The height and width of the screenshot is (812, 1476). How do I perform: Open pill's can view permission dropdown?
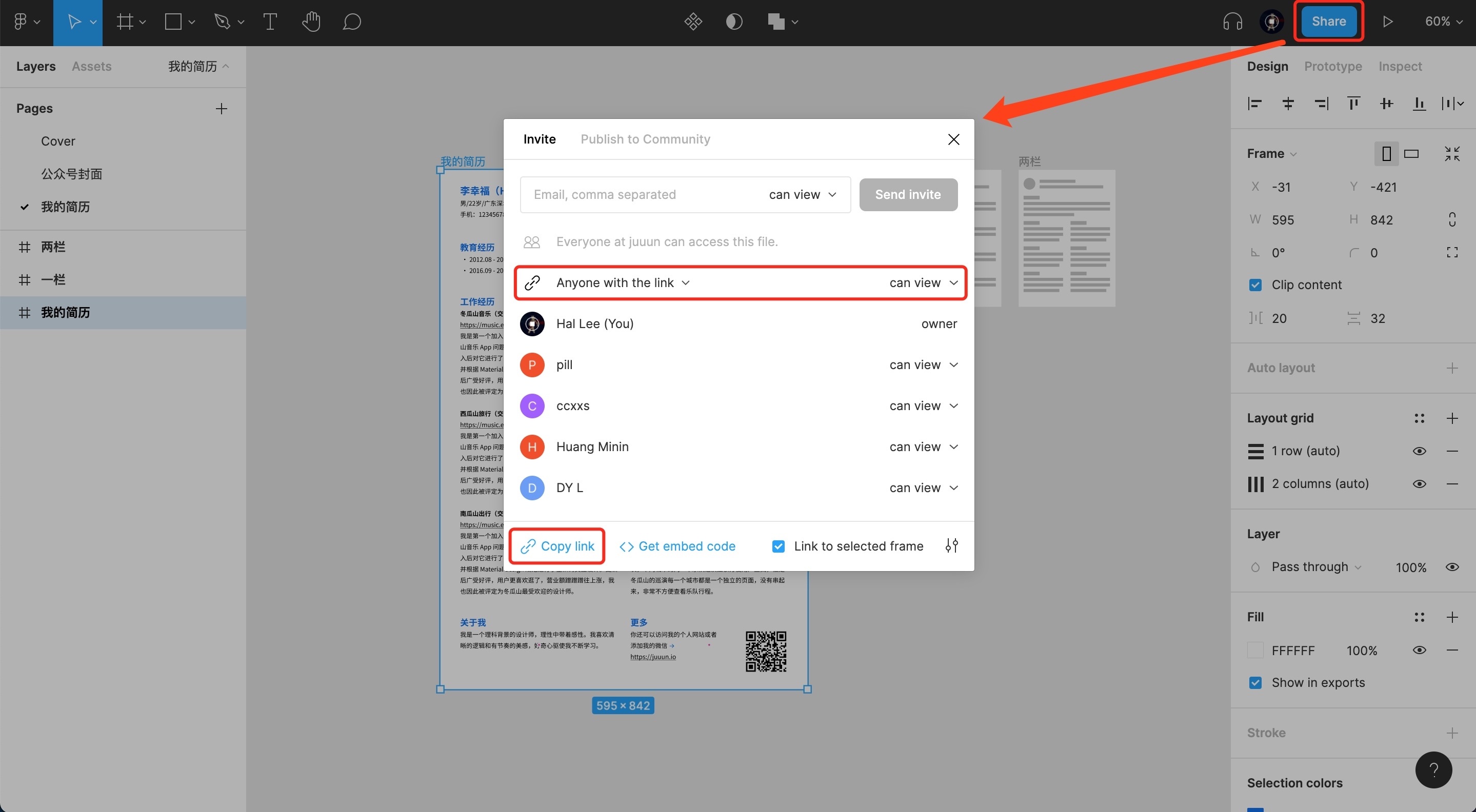pos(923,365)
